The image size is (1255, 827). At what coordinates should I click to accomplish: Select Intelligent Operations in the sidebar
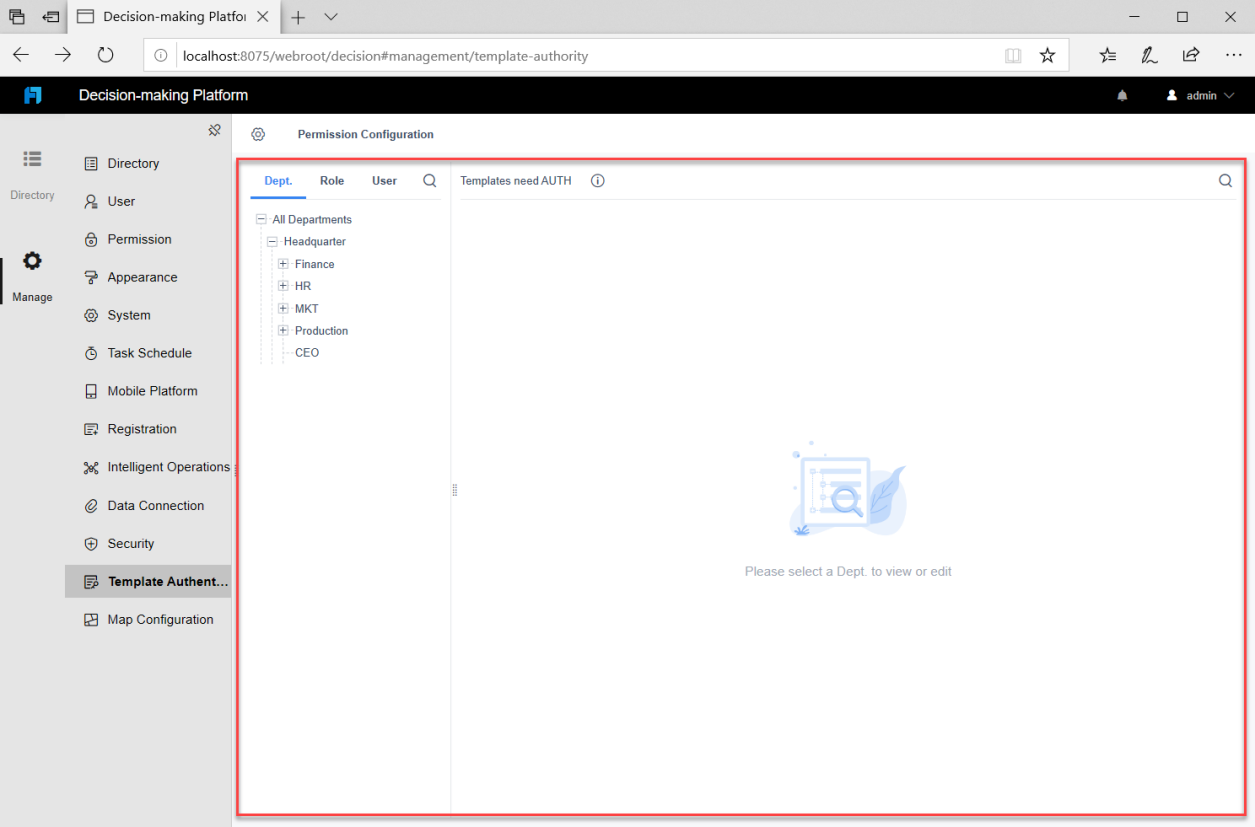pos(167,467)
